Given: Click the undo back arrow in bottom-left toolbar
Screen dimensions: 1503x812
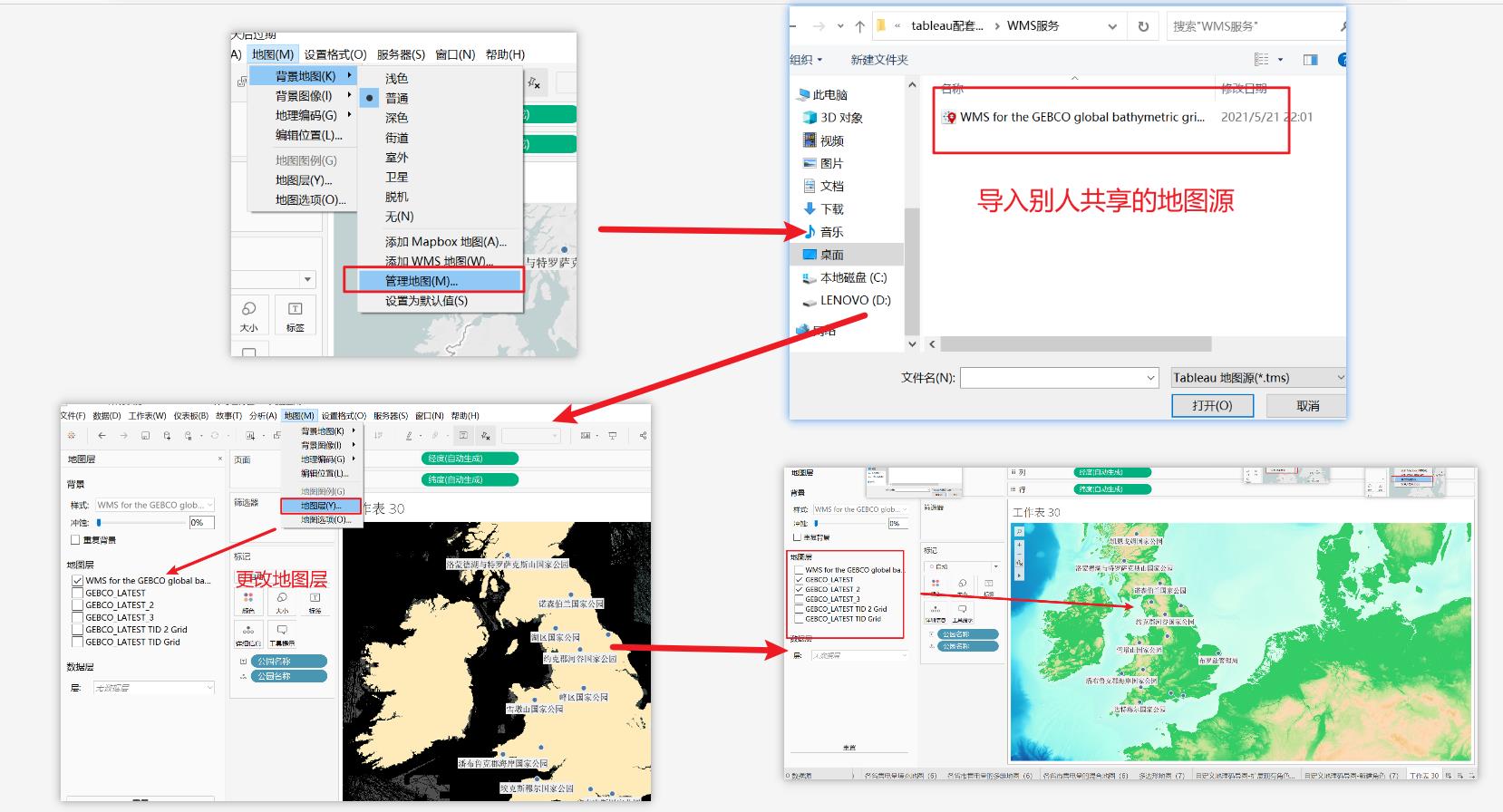Looking at the screenshot, I should pyautogui.click(x=102, y=436).
